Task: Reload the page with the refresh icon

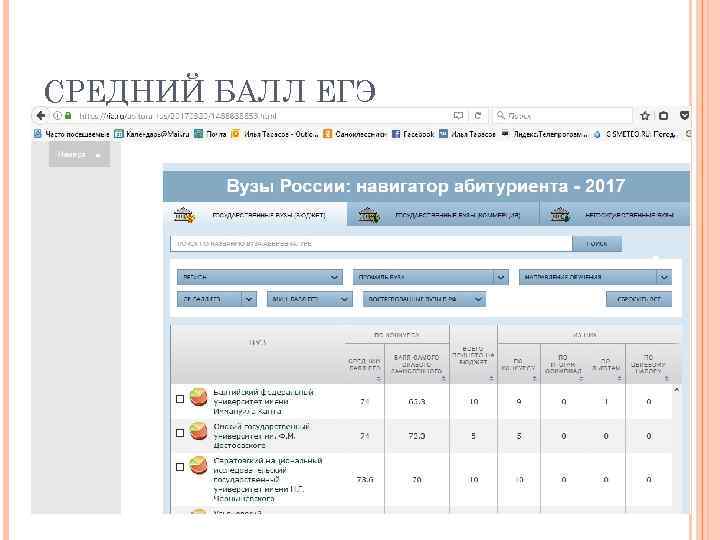Action: click(x=478, y=116)
